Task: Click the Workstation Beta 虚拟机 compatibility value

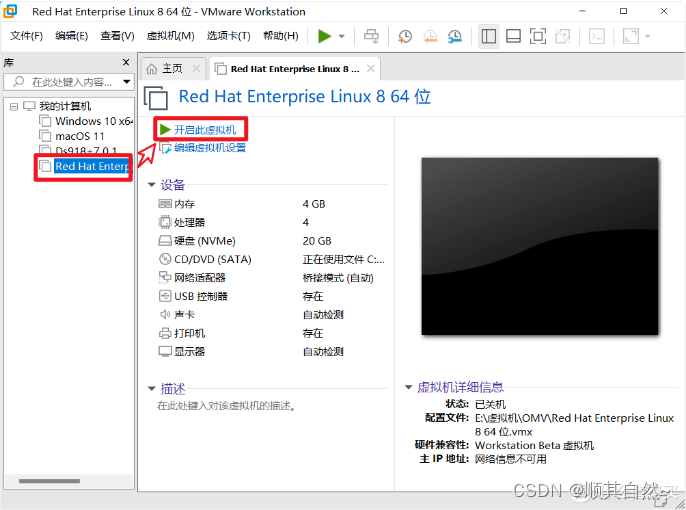Action: 534,445
